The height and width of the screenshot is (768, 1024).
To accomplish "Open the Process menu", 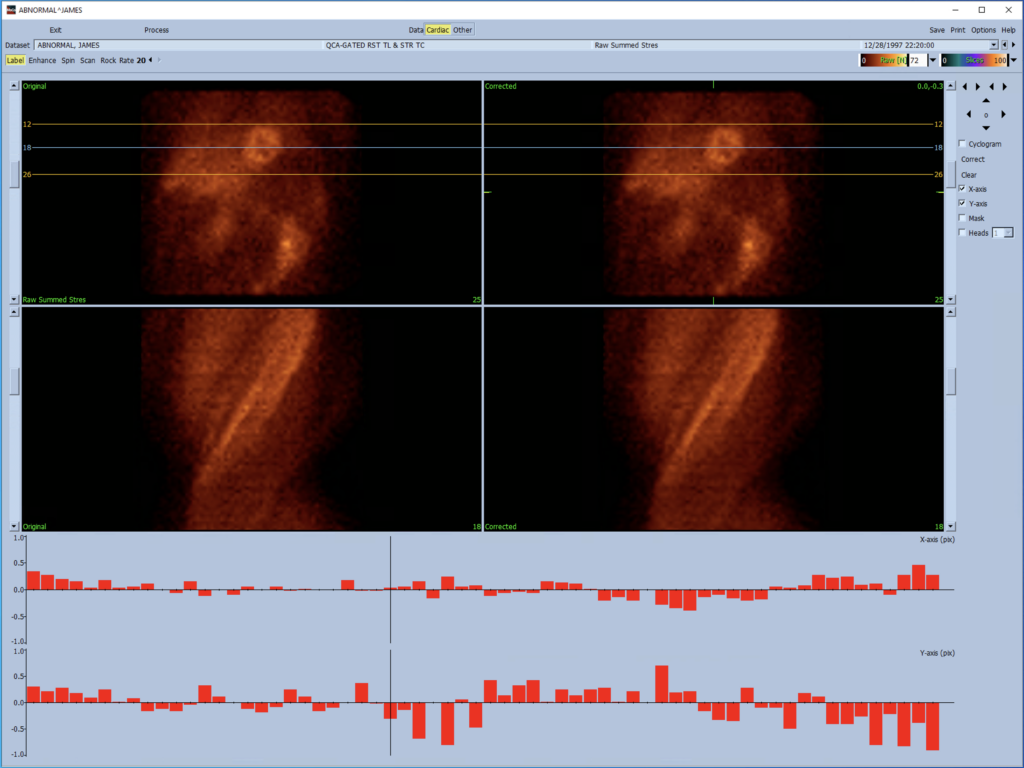I will coord(157,30).
